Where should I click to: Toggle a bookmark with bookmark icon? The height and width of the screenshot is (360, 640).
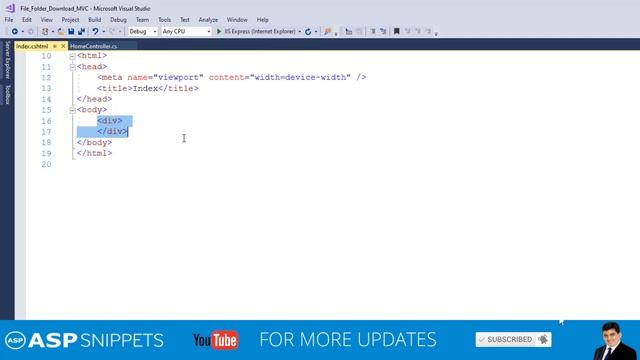396,31
